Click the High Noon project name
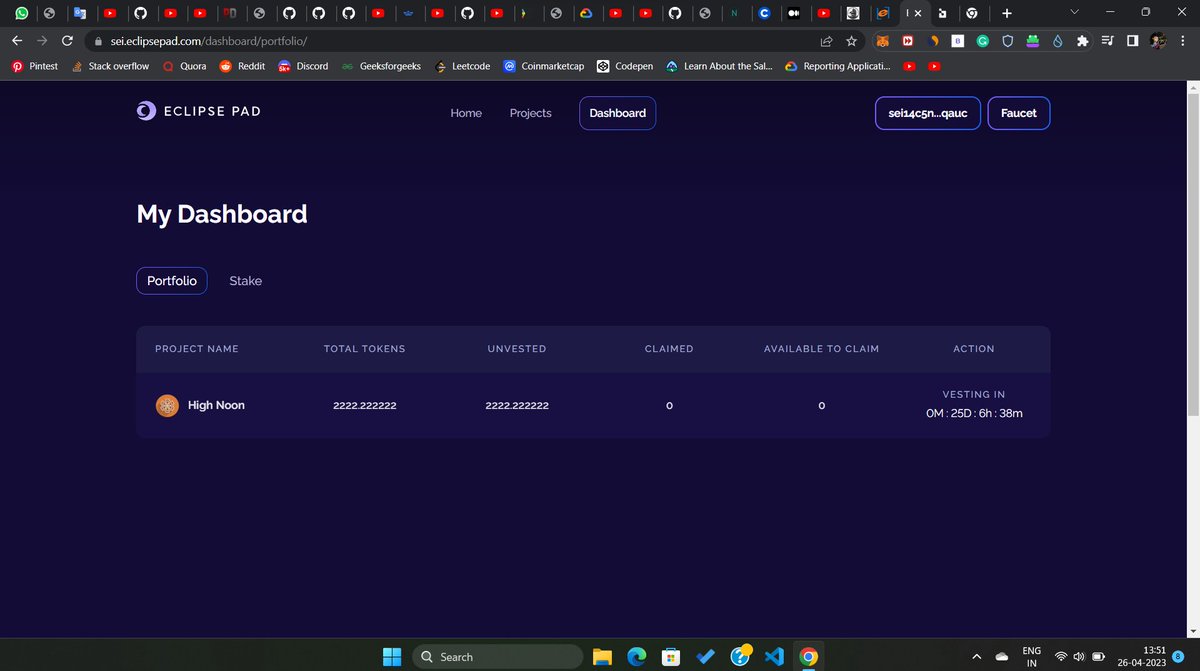This screenshot has width=1200, height=671. click(216, 405)
